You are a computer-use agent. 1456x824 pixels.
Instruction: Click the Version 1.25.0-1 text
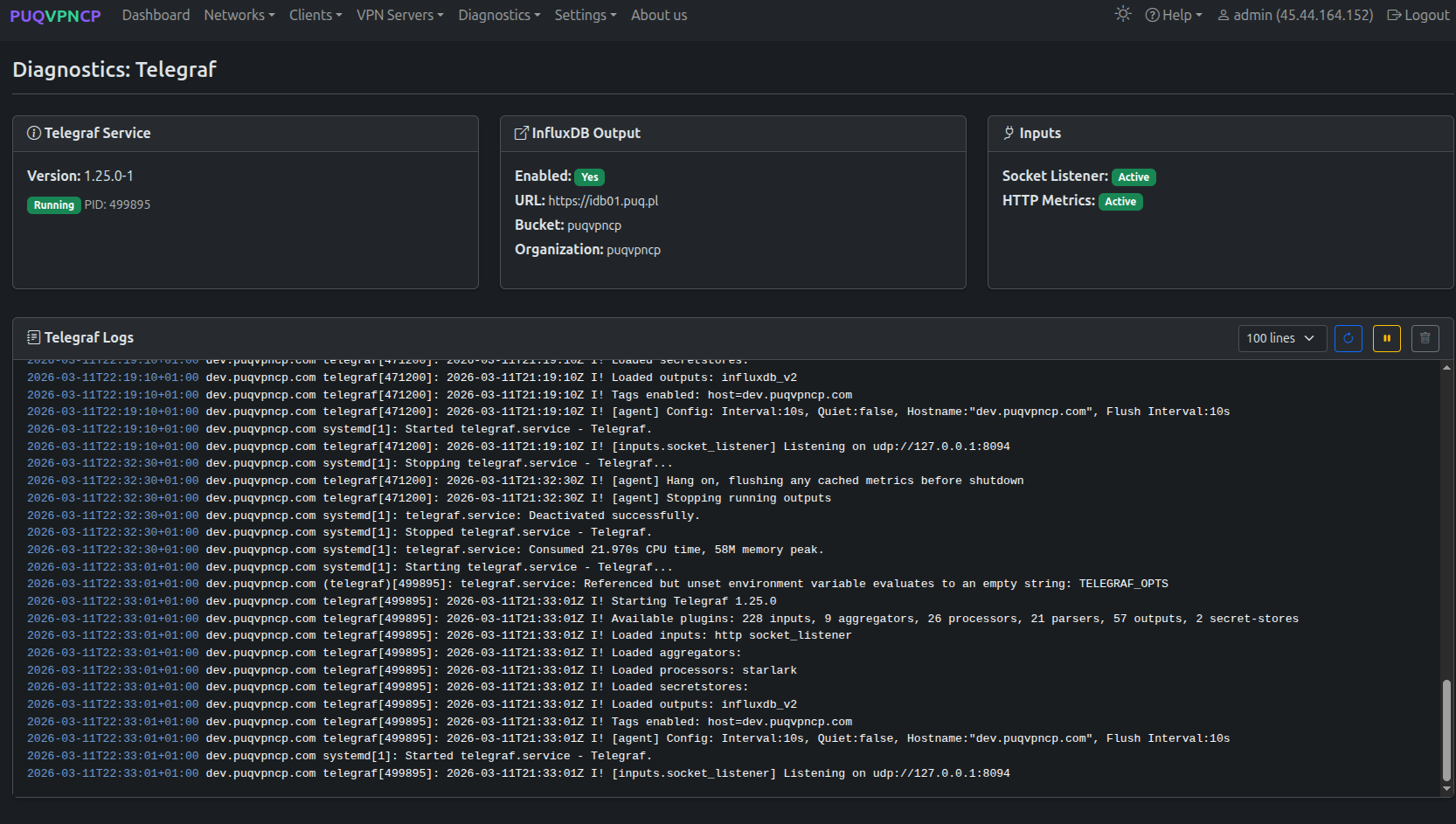80,176
